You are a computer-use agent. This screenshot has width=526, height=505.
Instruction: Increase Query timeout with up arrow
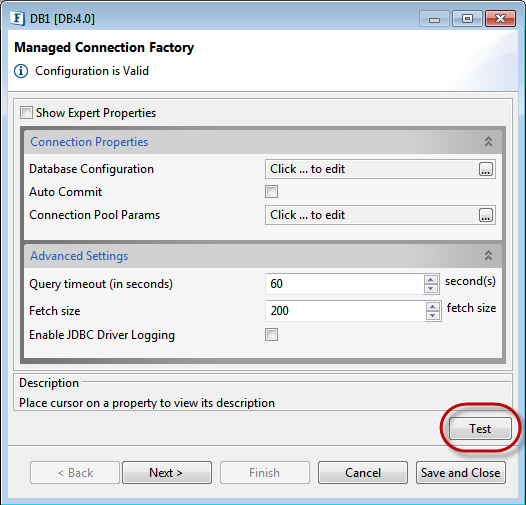click(431, 280)
